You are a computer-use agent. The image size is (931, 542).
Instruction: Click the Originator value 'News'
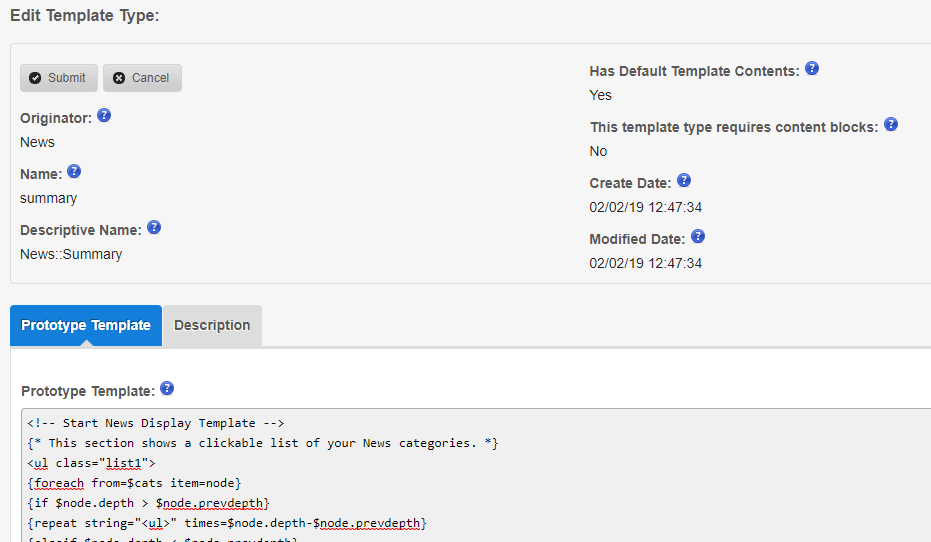[x=38, y=142]
